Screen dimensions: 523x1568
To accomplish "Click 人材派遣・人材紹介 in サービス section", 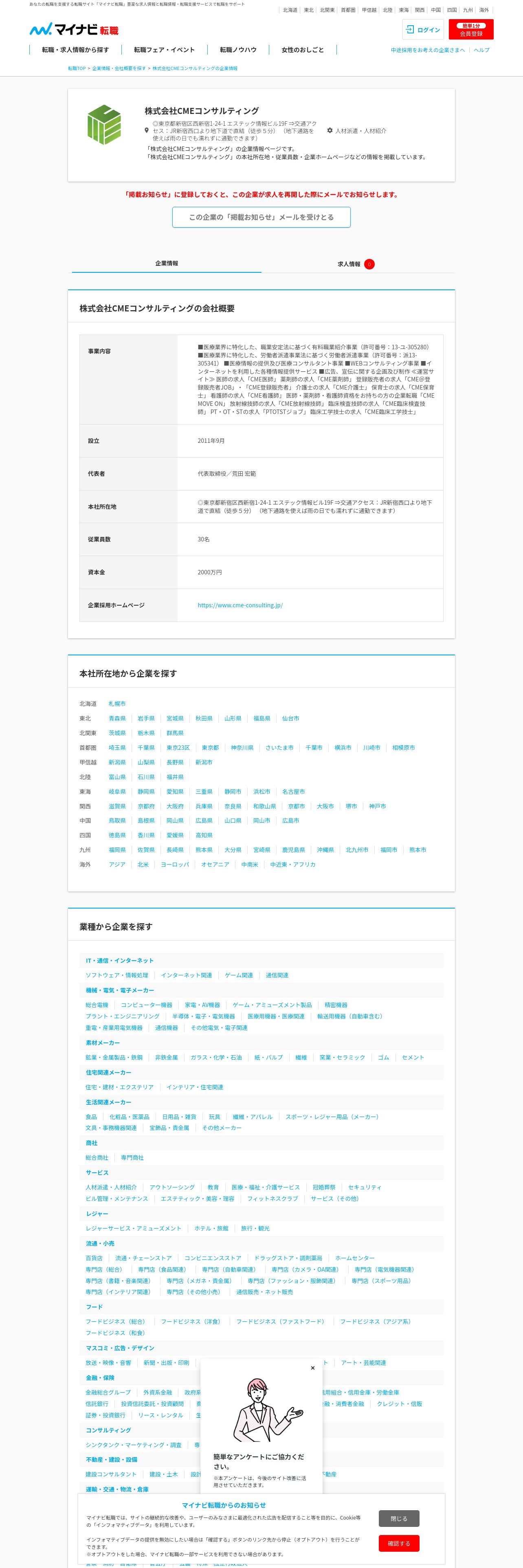I will pos(112,1187).
